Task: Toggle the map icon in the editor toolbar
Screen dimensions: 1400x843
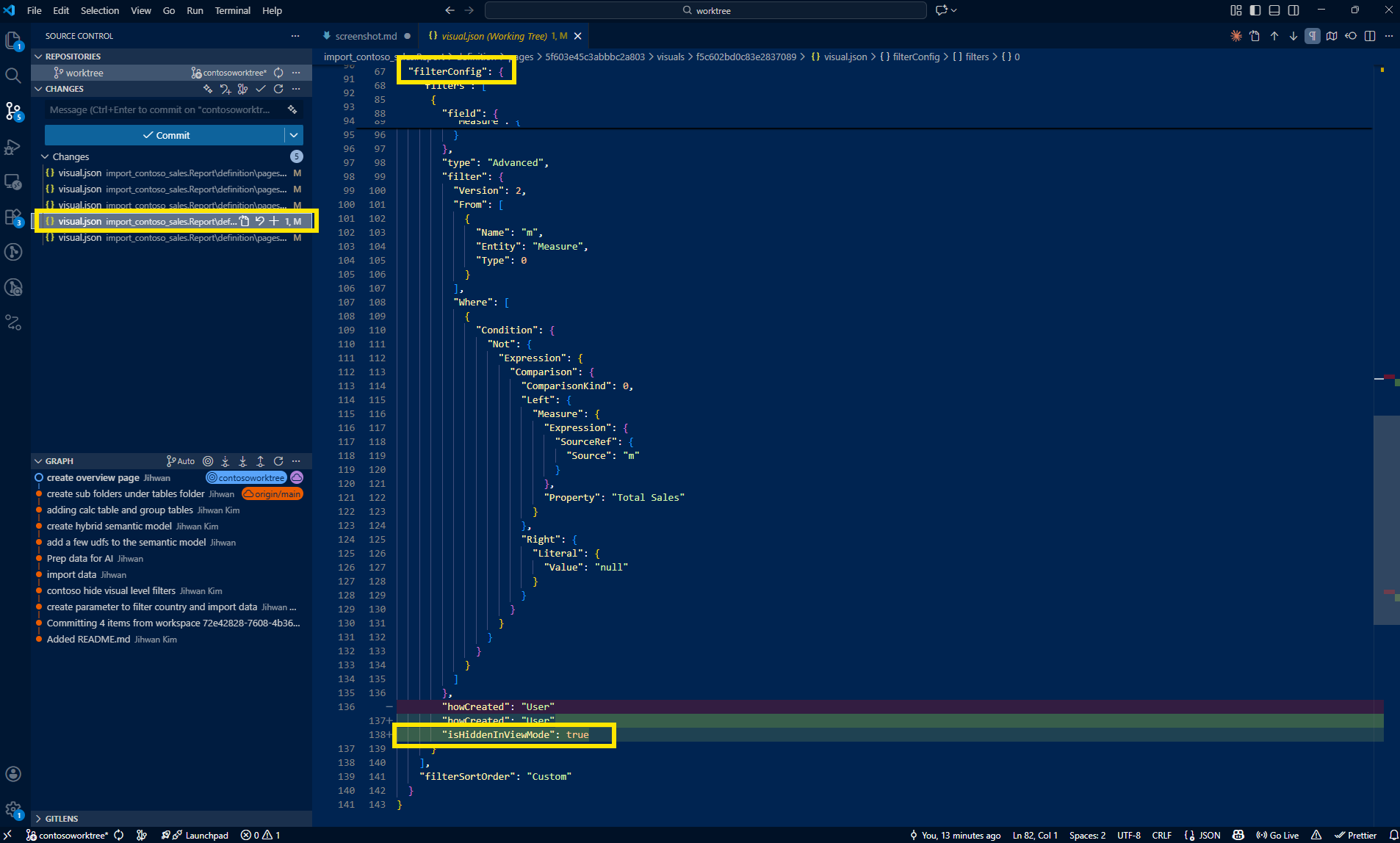Action: pos(1332,36)
